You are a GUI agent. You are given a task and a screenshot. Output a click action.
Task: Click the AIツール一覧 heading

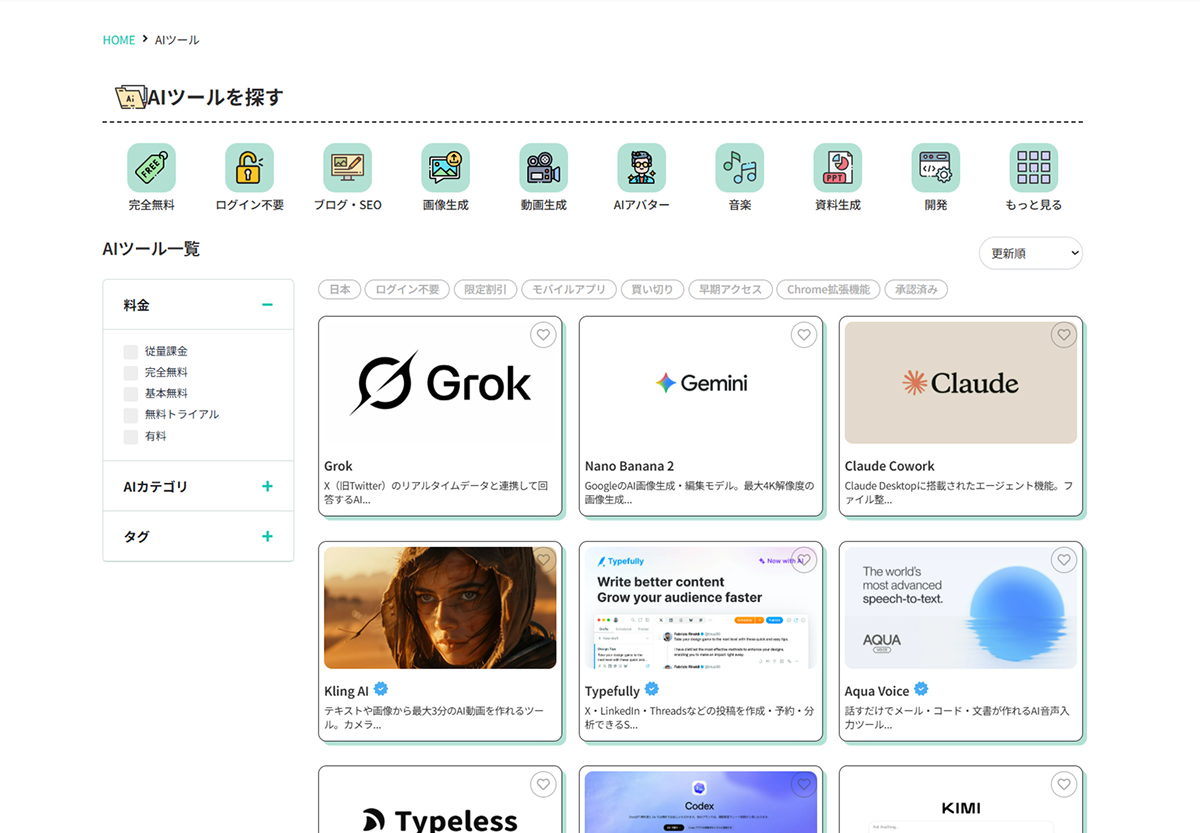151,249
